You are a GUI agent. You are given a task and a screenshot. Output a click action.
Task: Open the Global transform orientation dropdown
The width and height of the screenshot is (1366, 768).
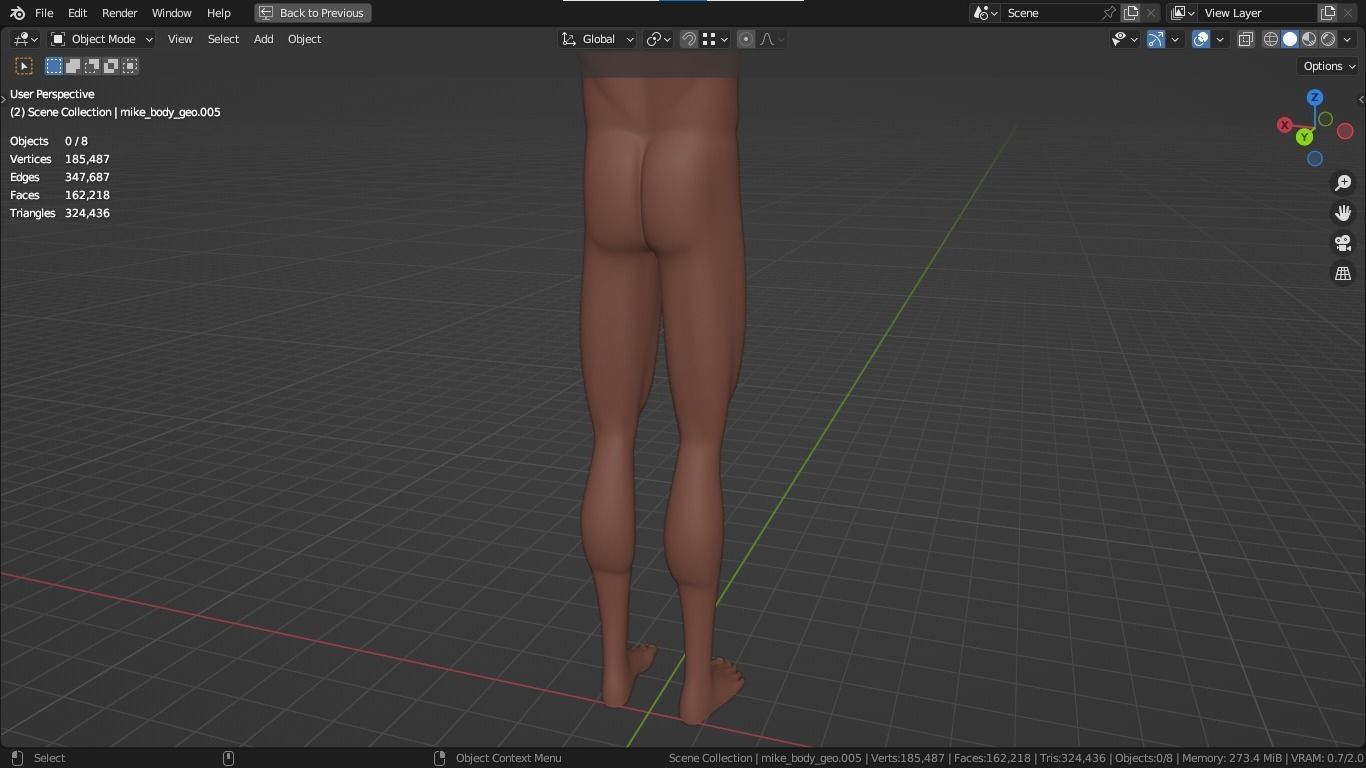point(597,39)
